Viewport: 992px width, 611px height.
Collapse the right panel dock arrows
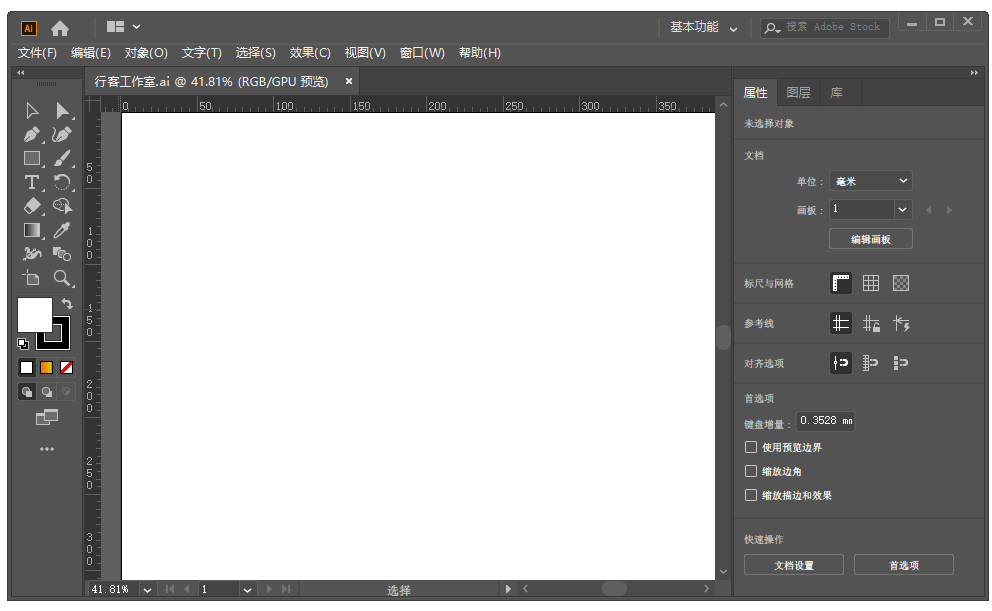(x=974, y=73)
